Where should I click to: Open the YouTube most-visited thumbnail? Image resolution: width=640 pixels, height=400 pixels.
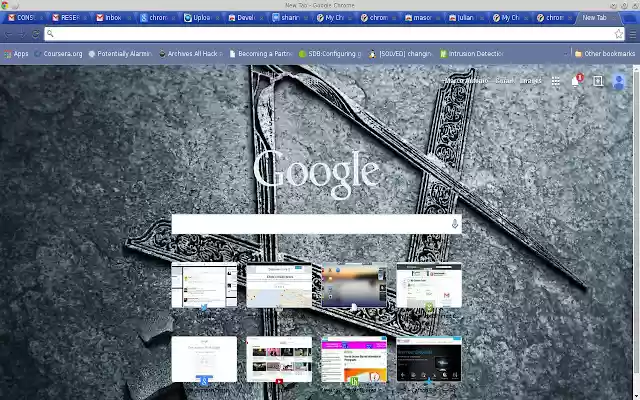click(x=279, y=359)
